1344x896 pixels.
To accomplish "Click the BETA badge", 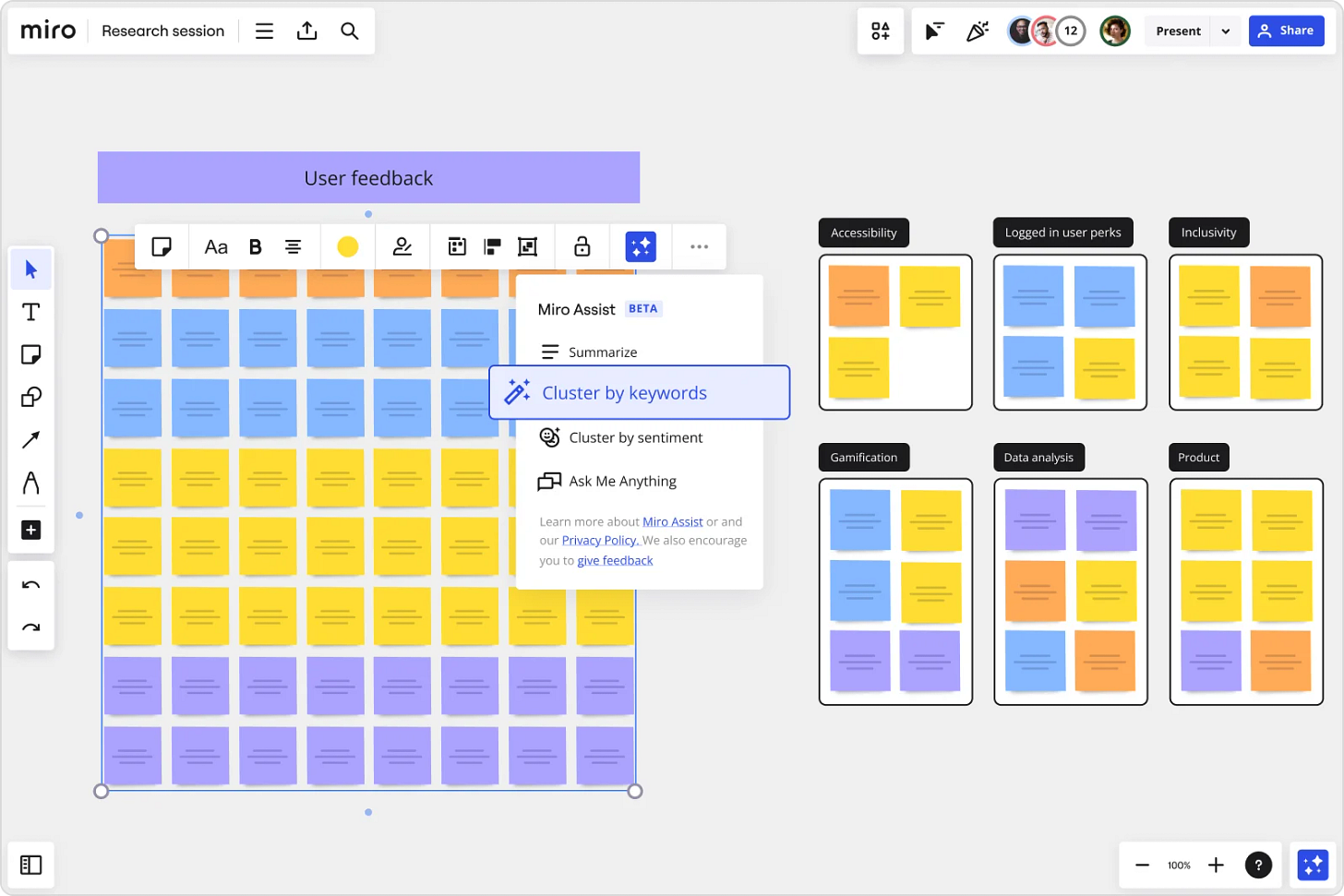I will tap(643, 309).
